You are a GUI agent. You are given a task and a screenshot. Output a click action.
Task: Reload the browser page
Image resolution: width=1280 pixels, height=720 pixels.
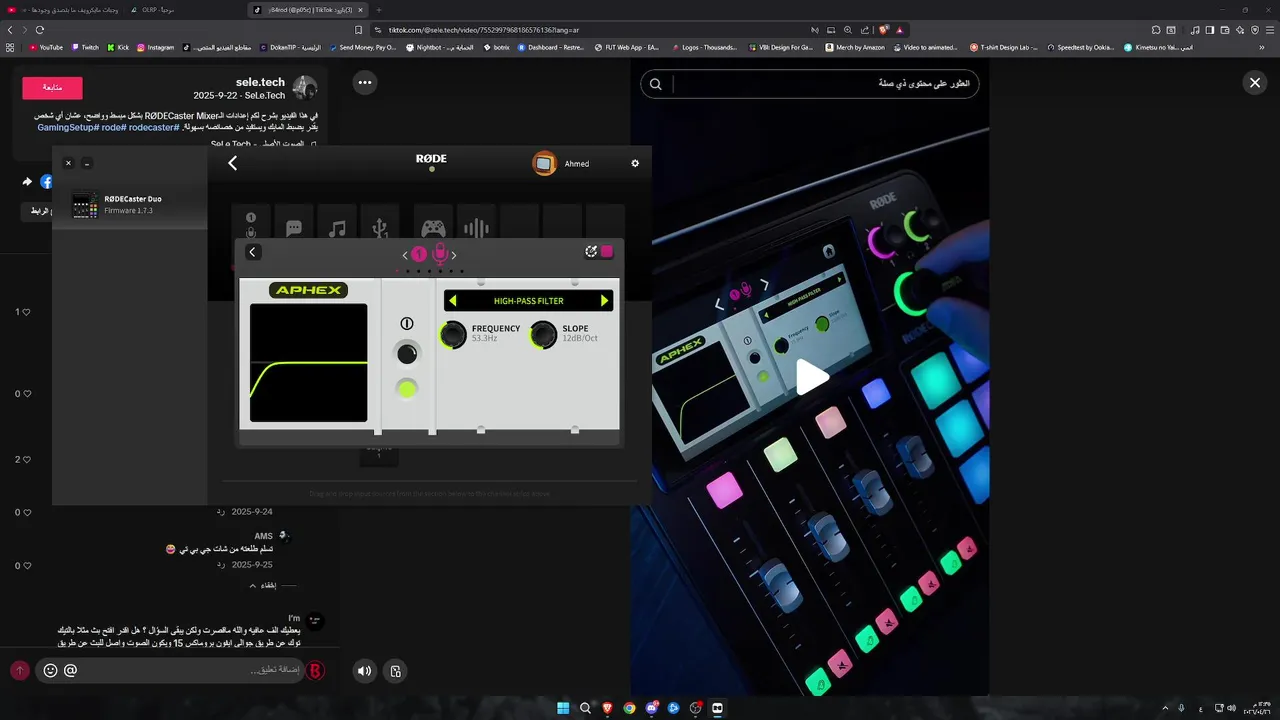point(39,30)
